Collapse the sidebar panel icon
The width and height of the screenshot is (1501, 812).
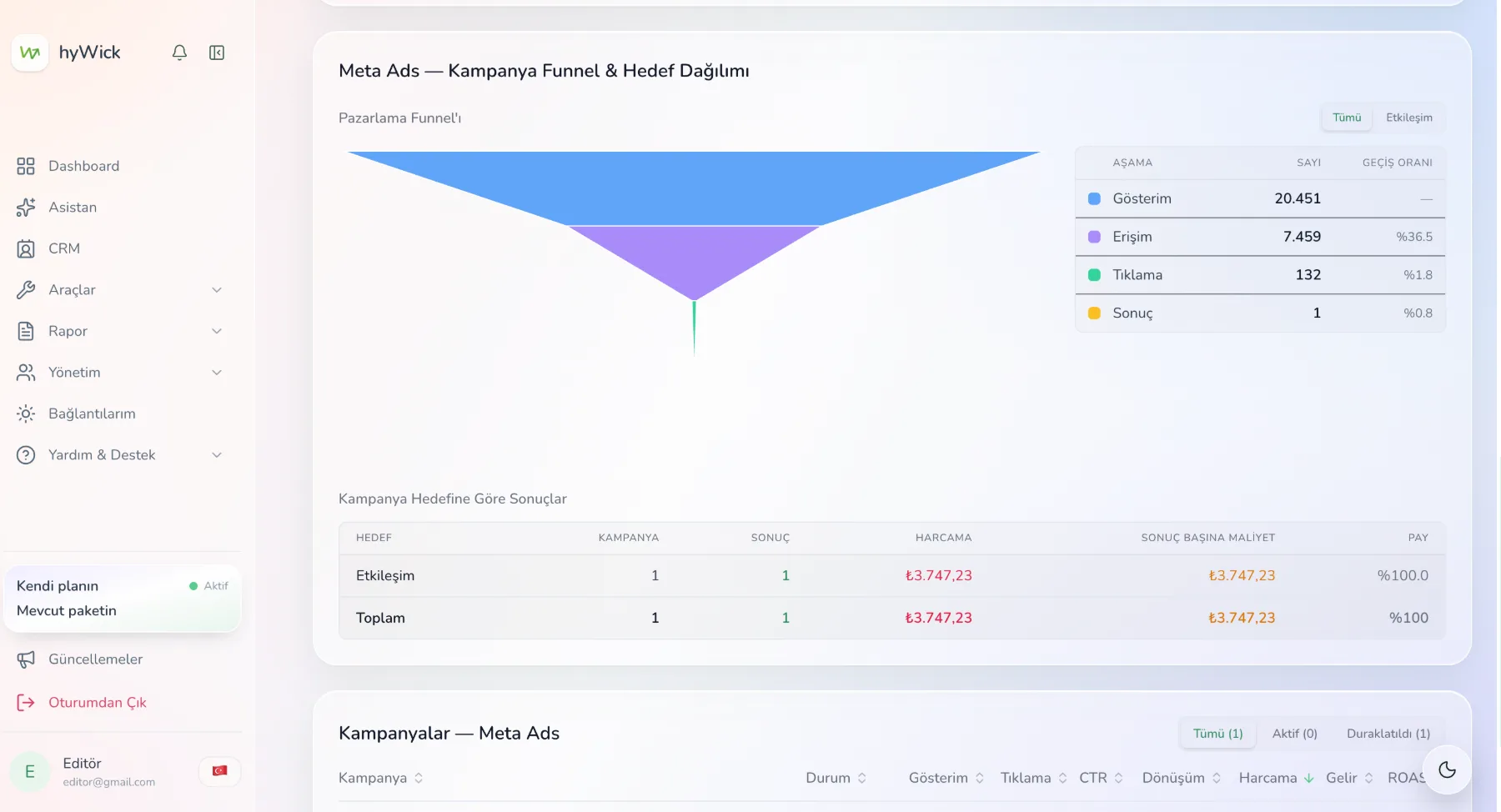(217, 53)
